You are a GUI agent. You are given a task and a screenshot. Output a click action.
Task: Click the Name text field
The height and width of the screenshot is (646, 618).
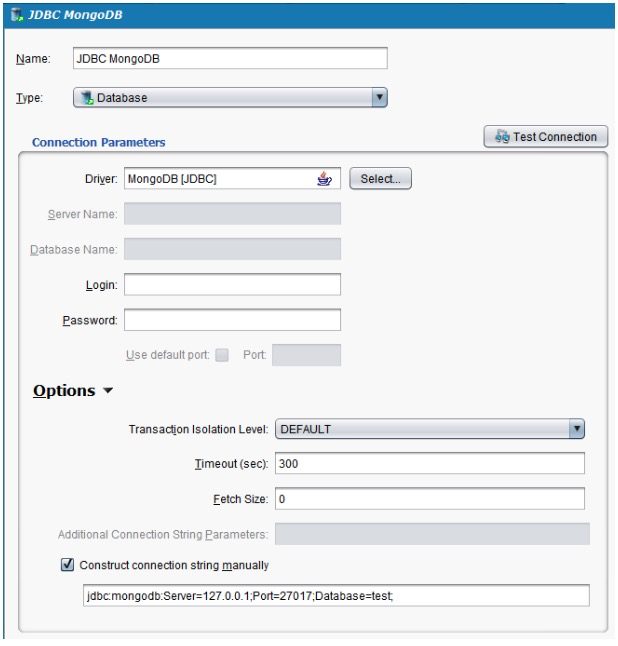pos(229,58)
